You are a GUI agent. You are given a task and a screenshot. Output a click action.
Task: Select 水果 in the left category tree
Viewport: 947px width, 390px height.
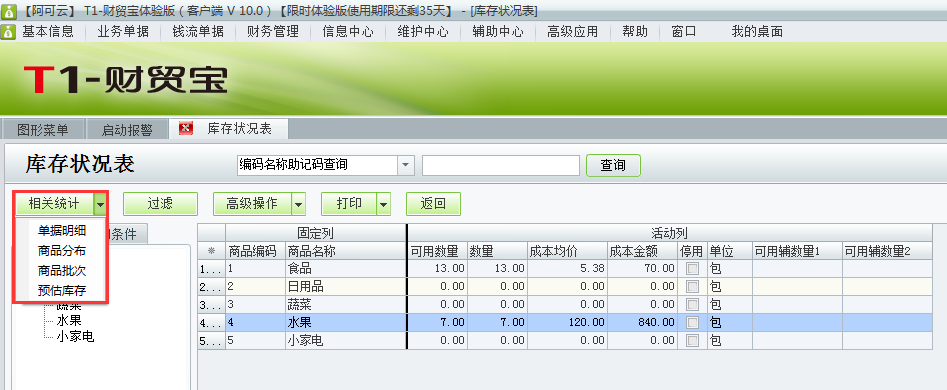69,321
